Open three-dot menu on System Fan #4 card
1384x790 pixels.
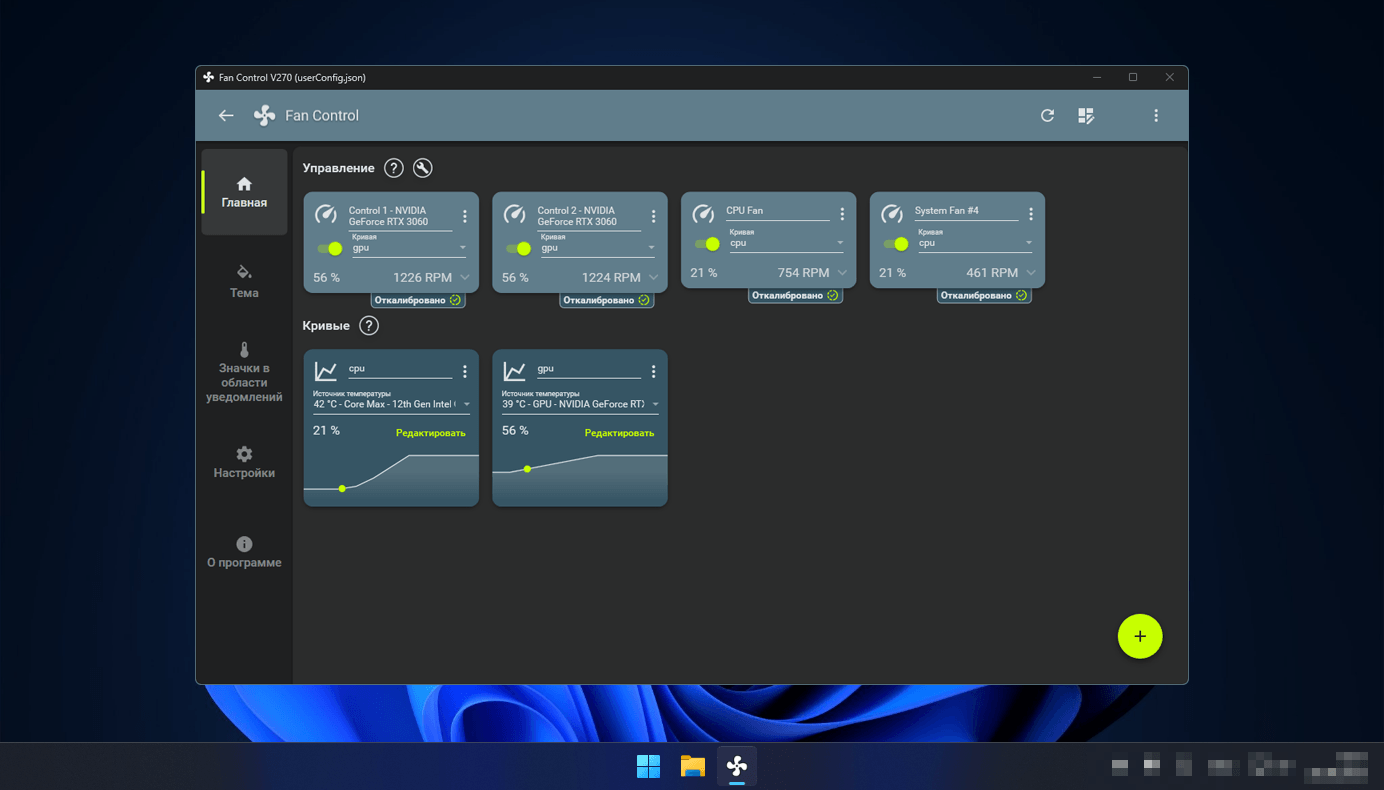(x=1031, y=214)
